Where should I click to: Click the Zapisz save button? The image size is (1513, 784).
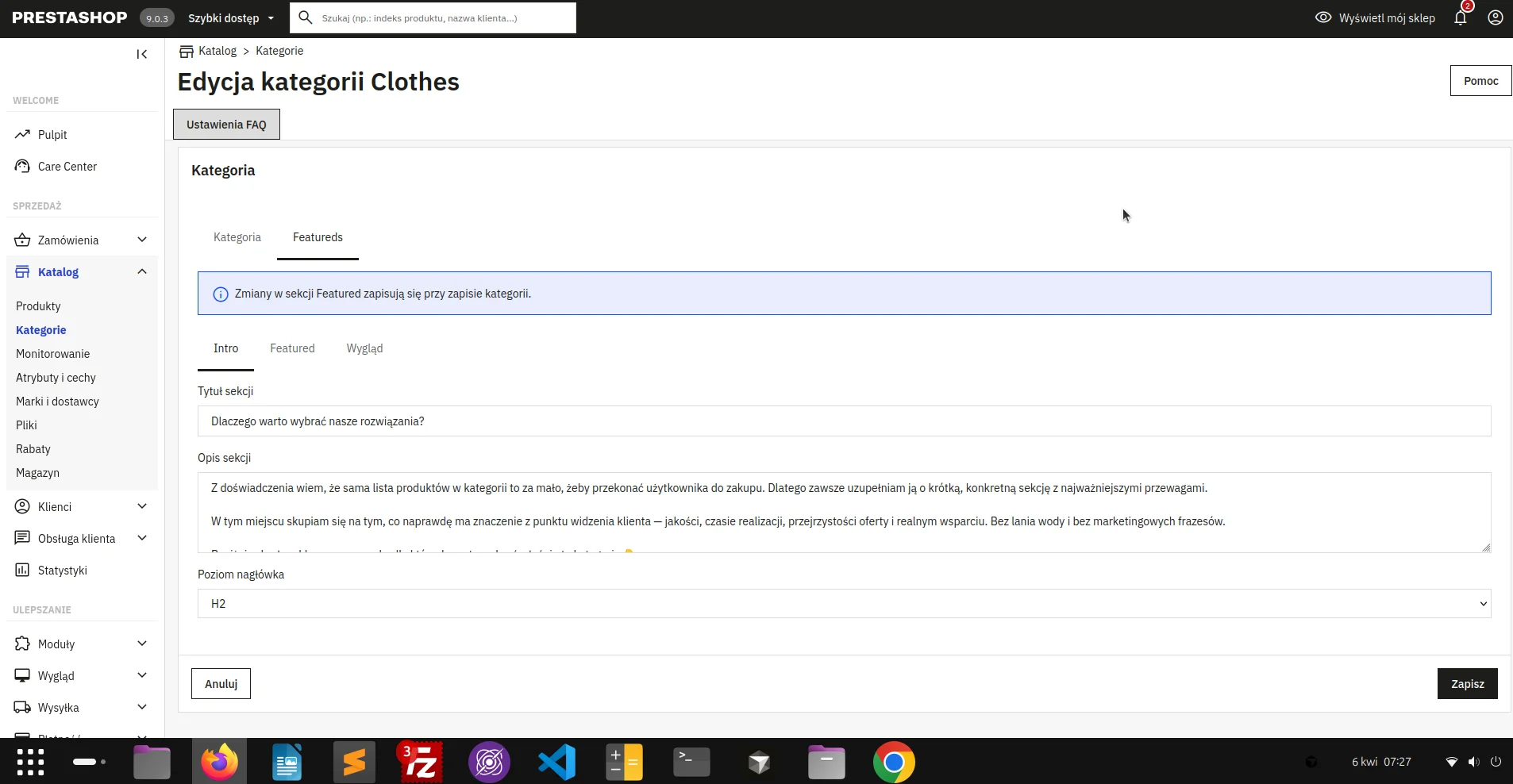click(x=1467, y=683)
